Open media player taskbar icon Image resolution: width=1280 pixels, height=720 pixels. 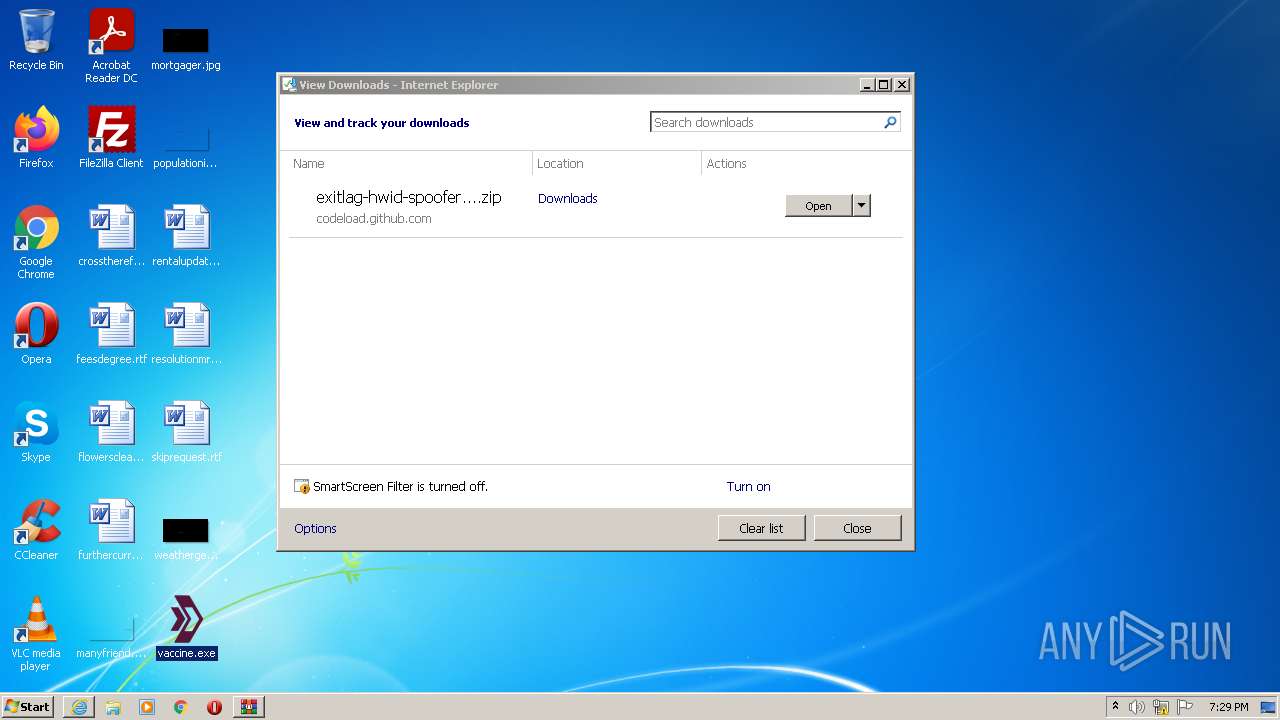pos(147,707)
